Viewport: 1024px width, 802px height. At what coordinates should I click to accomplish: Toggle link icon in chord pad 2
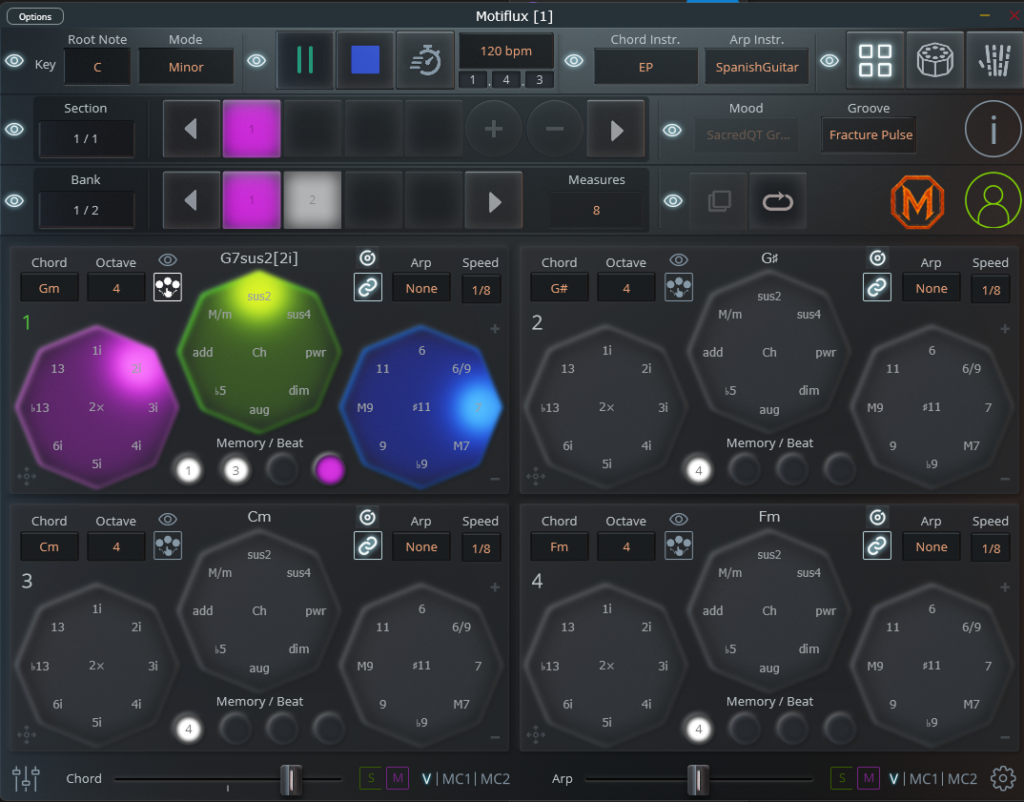877,288
